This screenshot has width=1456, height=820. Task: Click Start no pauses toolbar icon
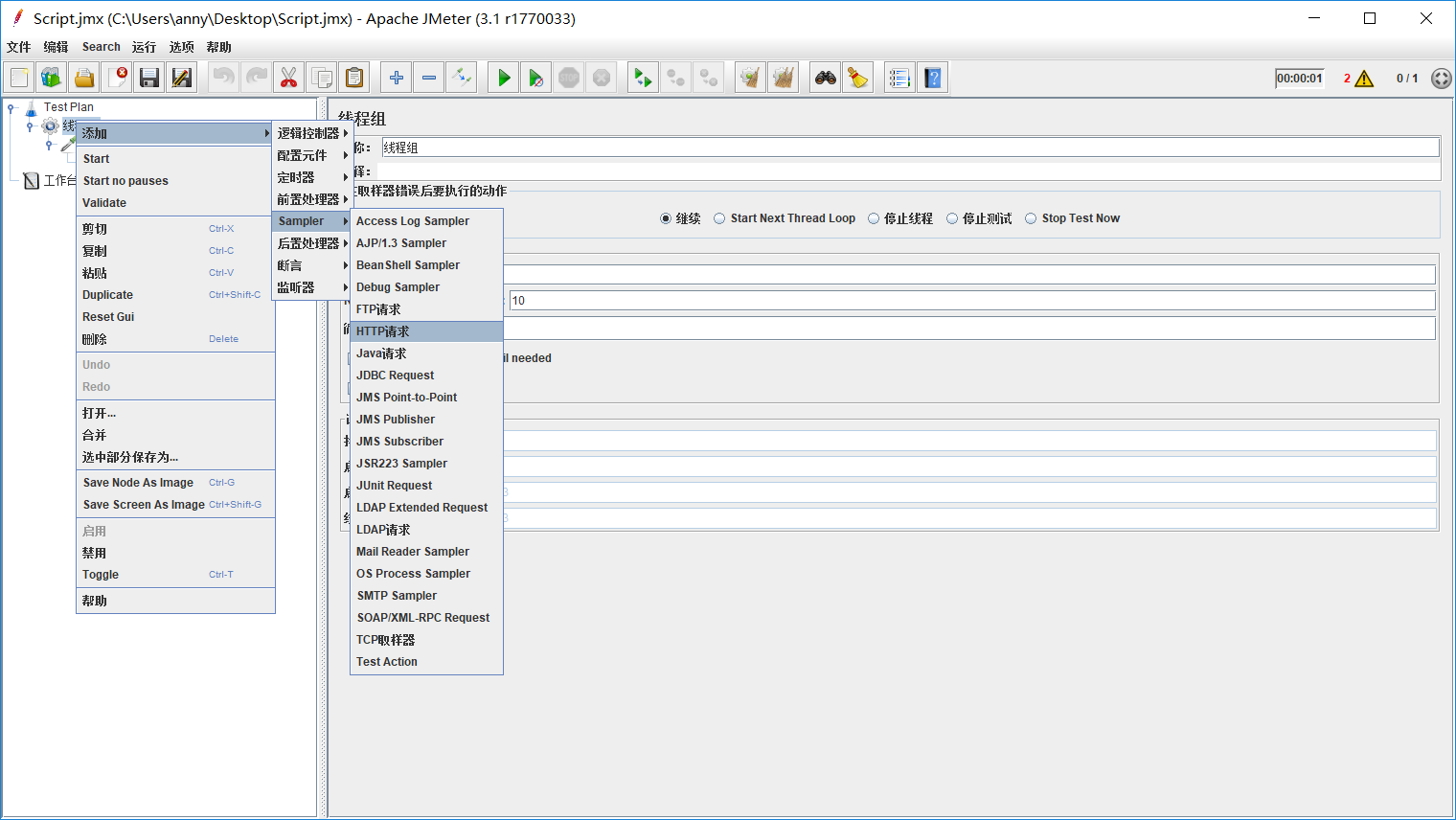click(536, 78)
